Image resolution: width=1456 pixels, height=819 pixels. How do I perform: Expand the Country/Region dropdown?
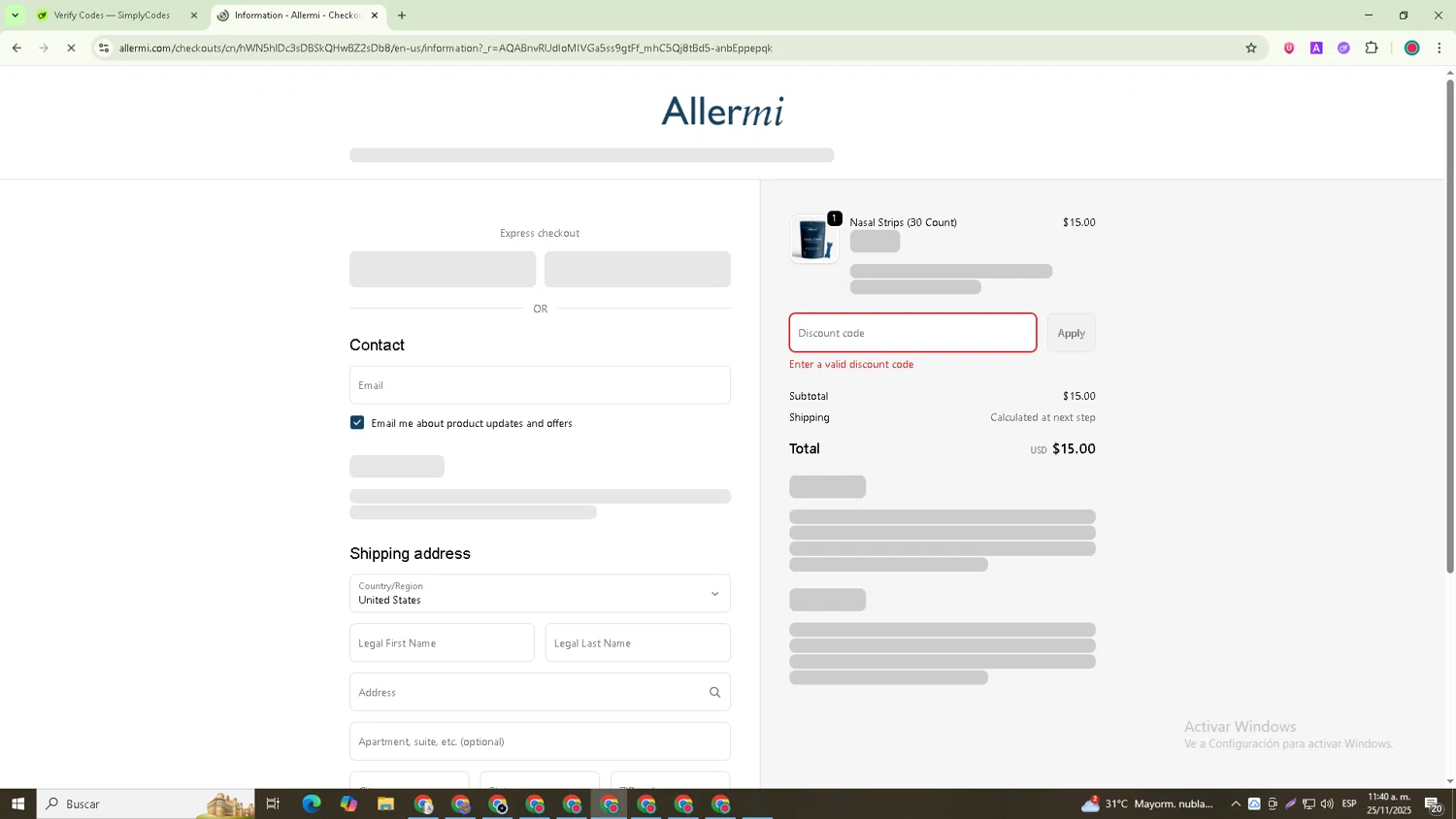click(x=540, y=593)
